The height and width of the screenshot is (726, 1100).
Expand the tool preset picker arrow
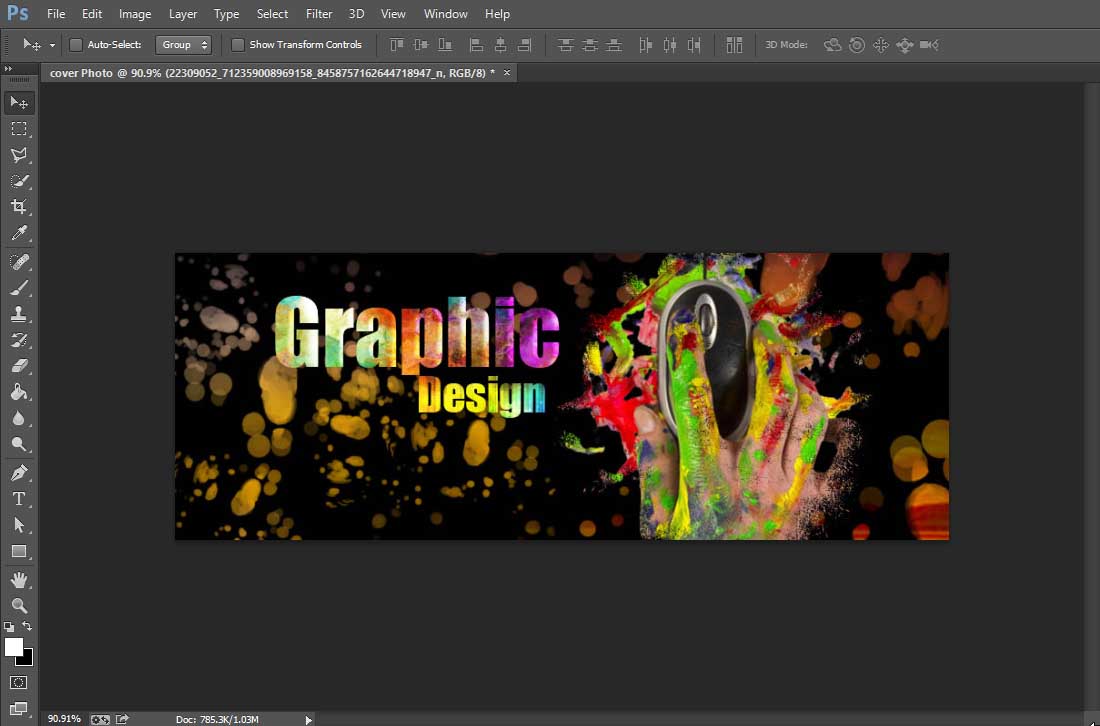click(52, 45)
